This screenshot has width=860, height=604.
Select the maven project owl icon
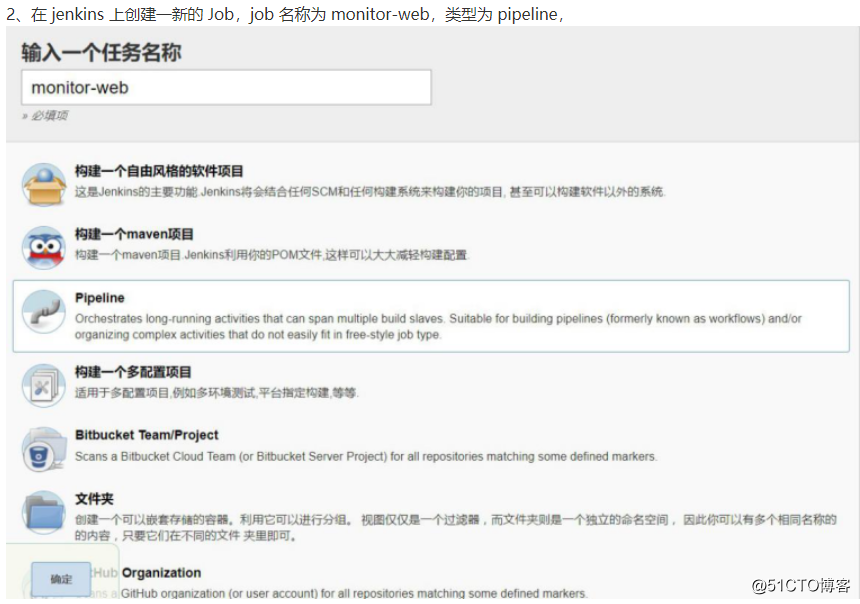[x=44, y=247]
